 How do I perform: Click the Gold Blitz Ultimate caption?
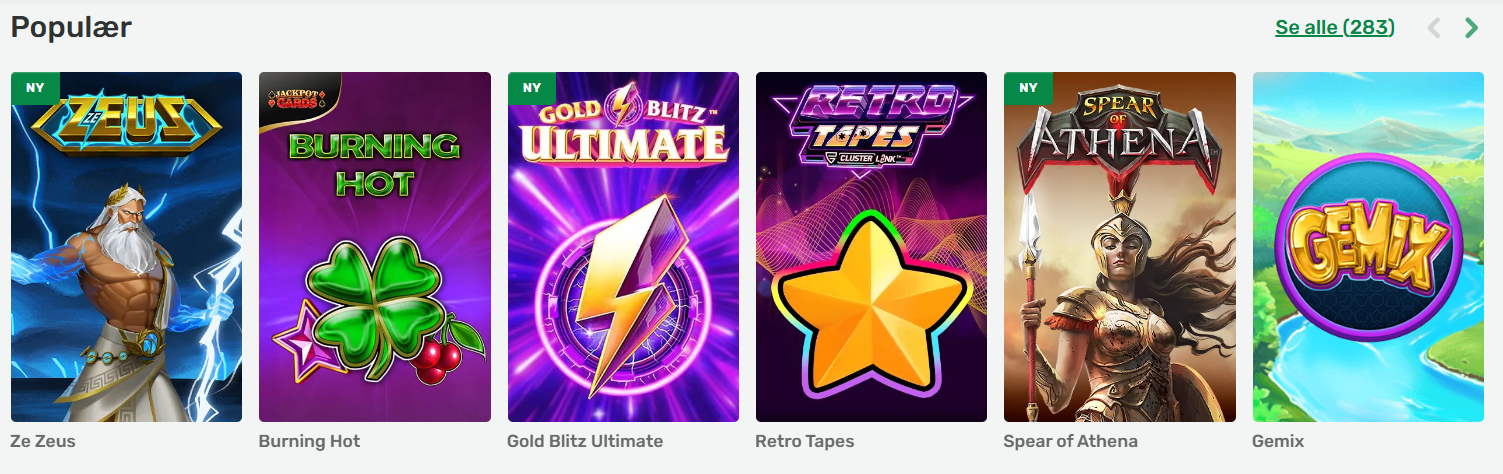coord(585,441)
